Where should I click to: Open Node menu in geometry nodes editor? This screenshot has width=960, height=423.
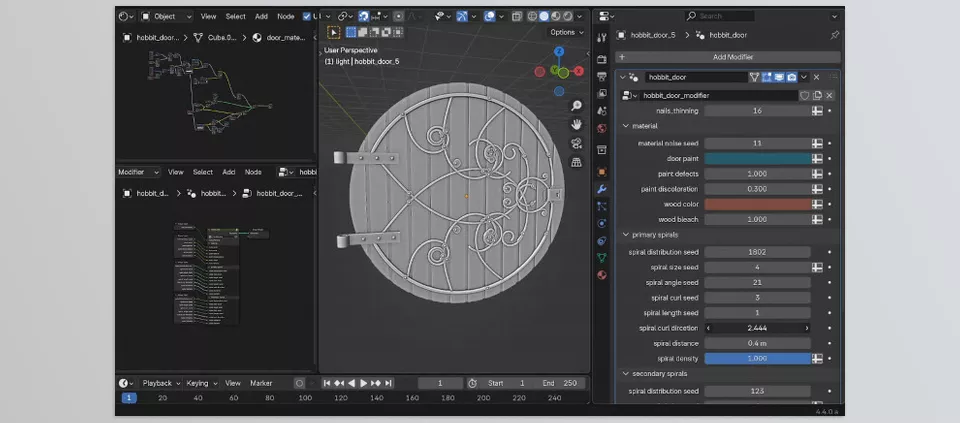tap(253, 172)
